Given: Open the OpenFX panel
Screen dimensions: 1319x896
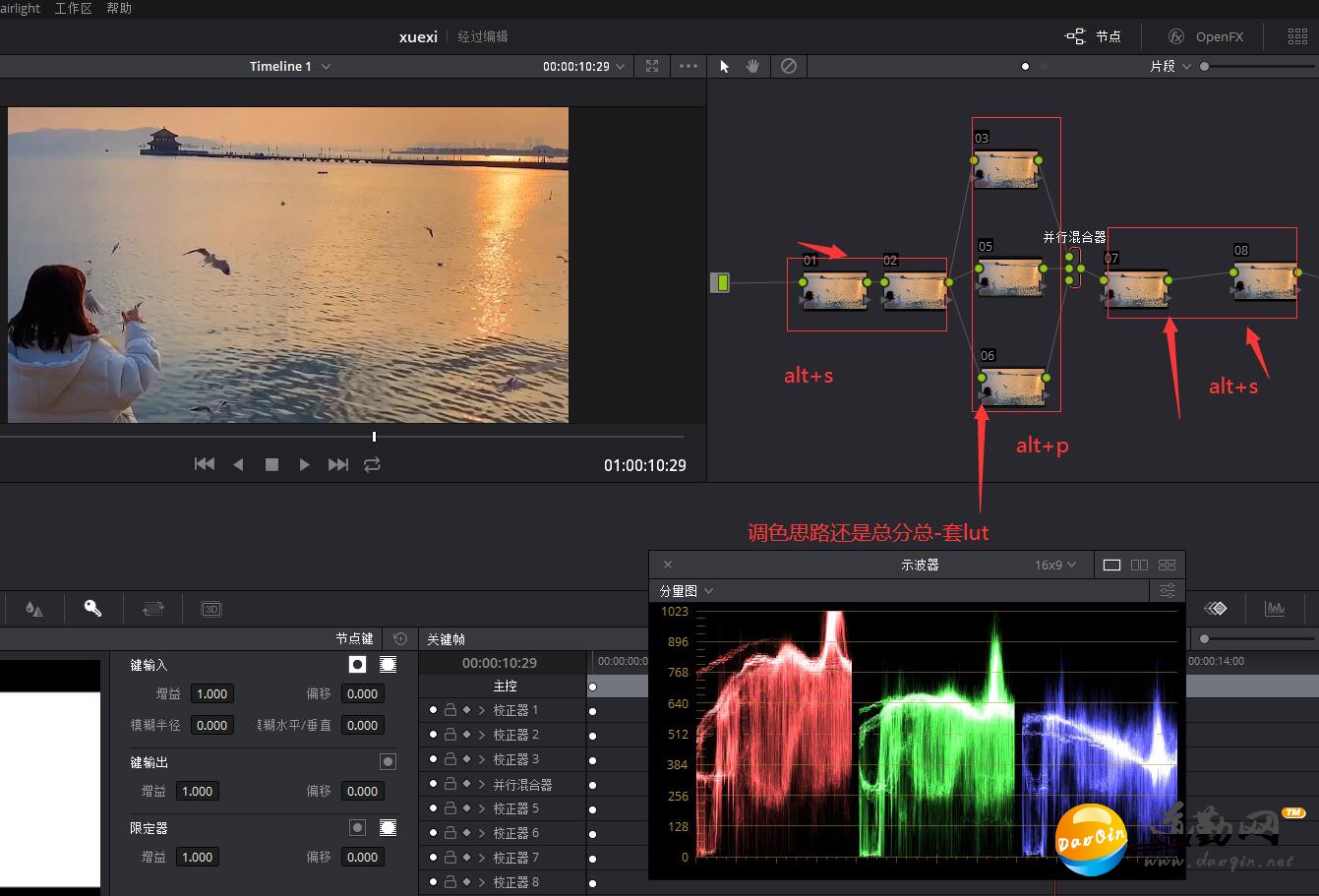Looking at the screenshot, I should 1206,36.
